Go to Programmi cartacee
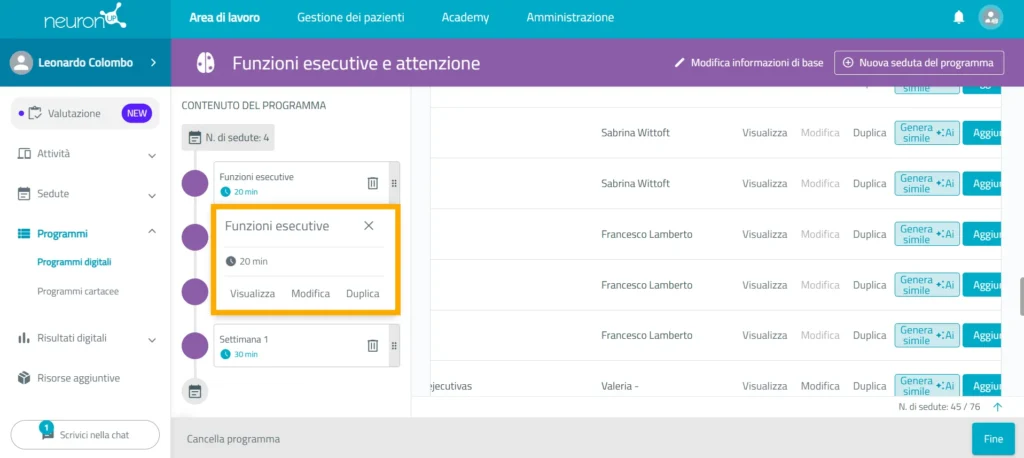Screen dimensions: 1024x458 coord(78,291)
